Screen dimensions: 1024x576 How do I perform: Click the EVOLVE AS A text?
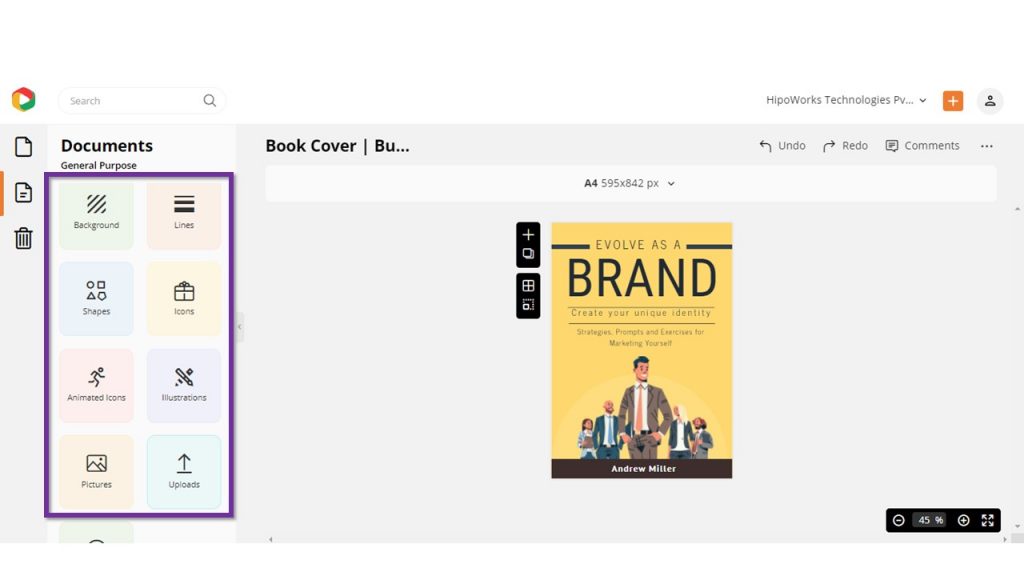(x=638, y=245)
